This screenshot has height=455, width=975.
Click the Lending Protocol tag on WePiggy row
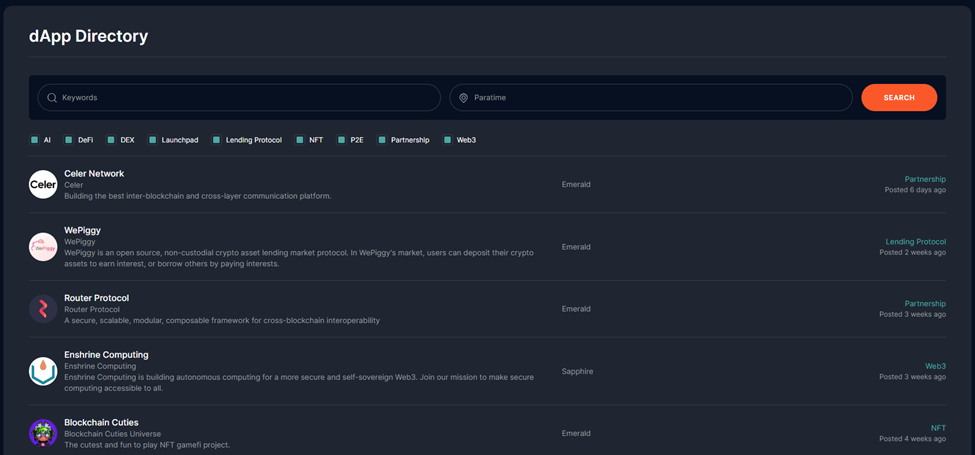point(916,241)
